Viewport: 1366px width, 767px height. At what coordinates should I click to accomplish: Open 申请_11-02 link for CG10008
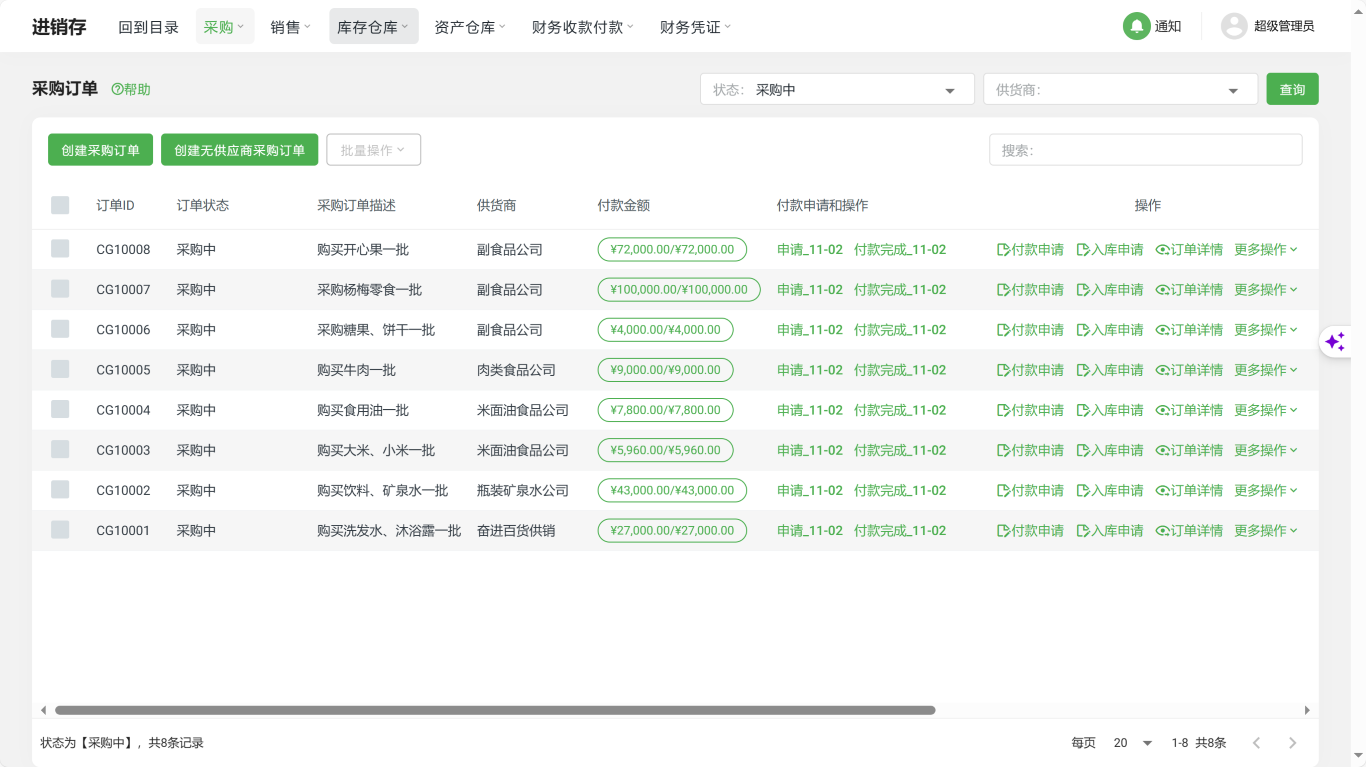810,250
